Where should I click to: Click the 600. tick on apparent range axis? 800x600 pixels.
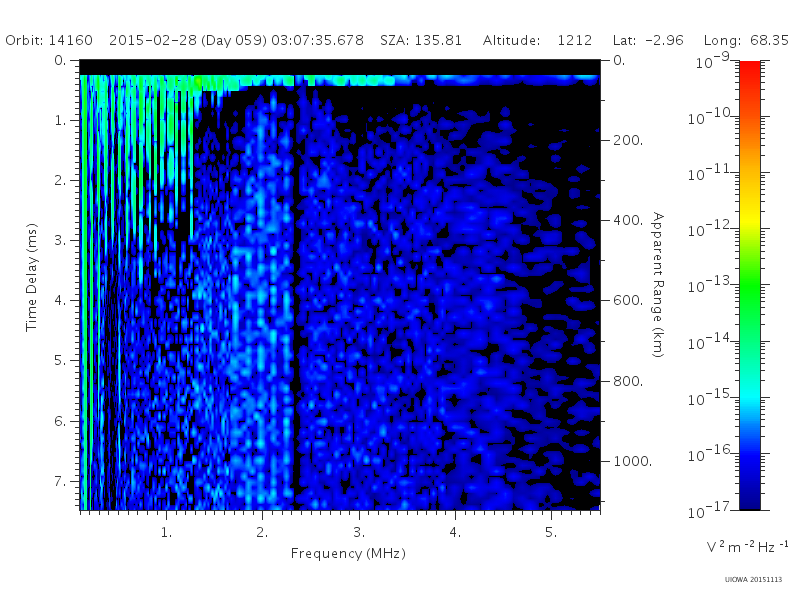628,301
